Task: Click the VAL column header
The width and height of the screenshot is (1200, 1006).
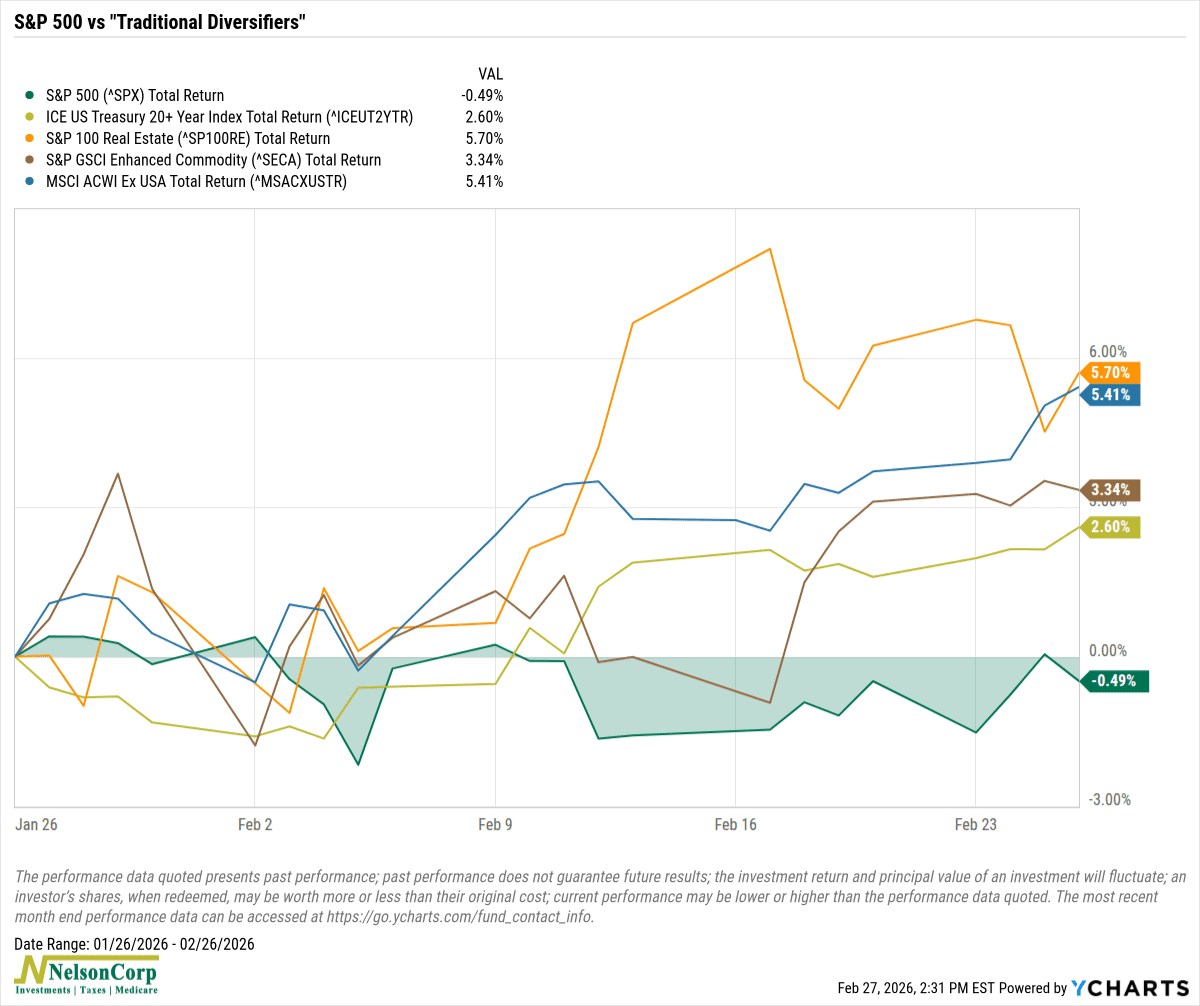Action: (490, 74)
